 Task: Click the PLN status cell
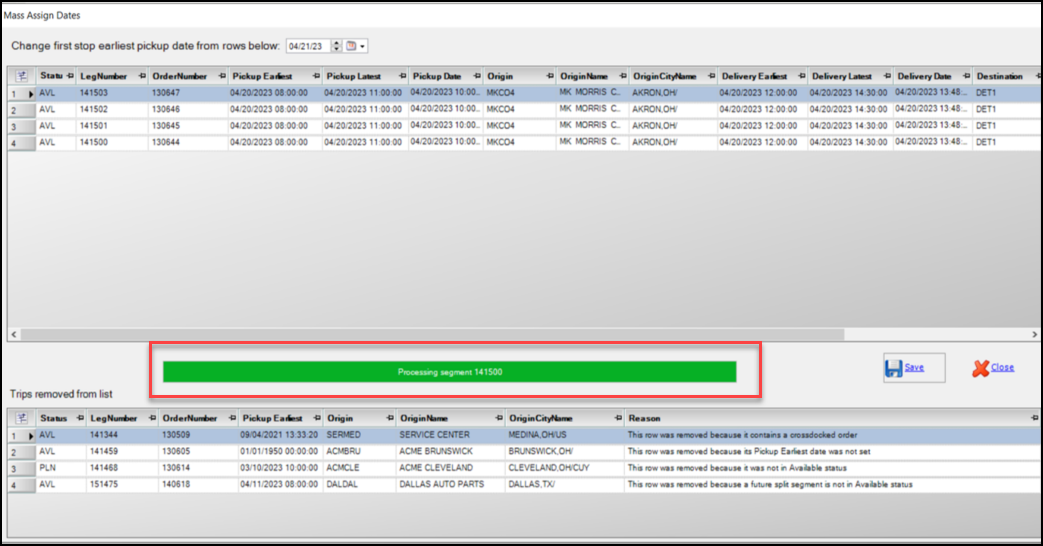[61, 468]
